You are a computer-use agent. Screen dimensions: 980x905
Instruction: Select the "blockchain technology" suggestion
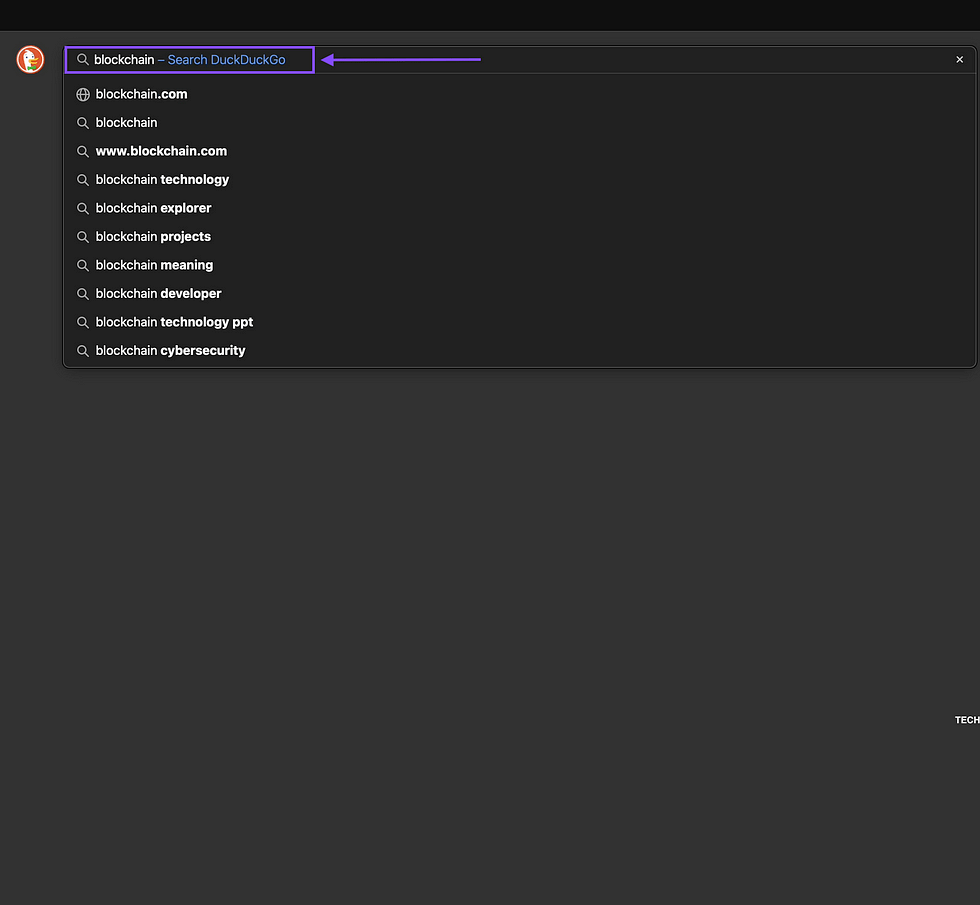pyautogui.click(x=162, y=180)
